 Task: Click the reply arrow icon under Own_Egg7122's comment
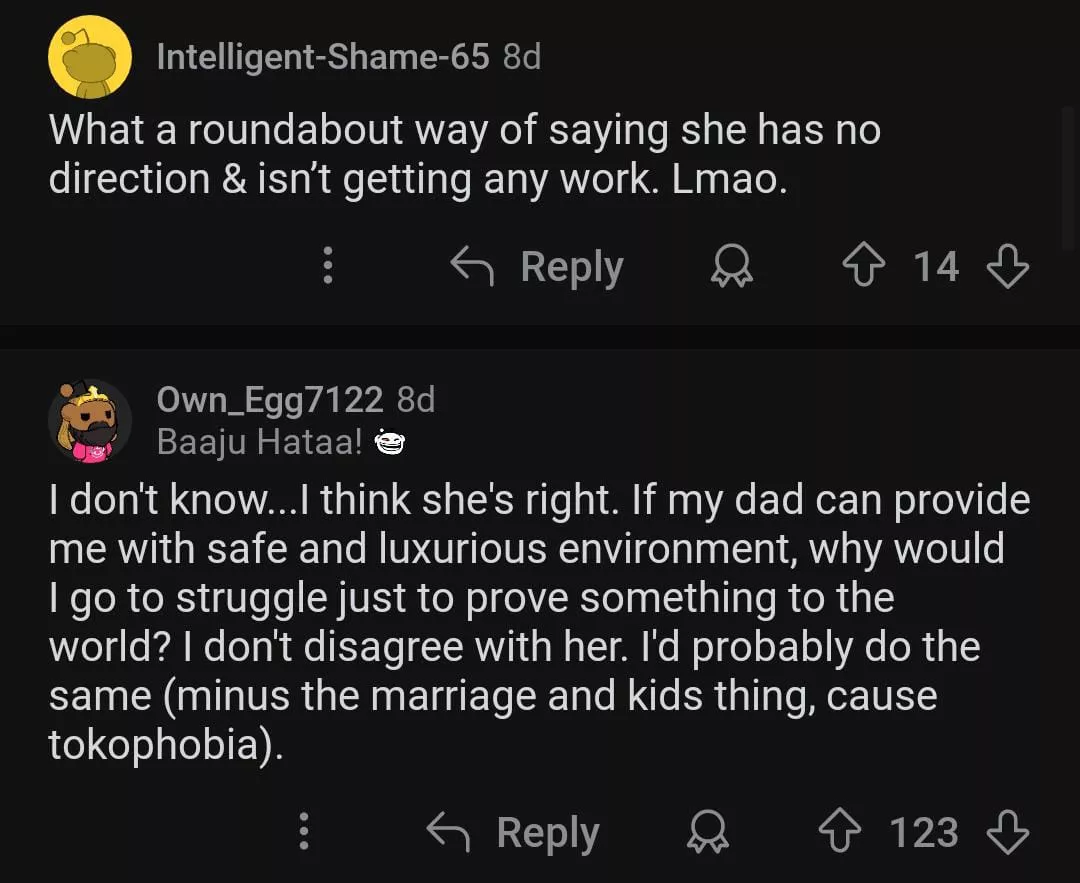tap(451, 832)
